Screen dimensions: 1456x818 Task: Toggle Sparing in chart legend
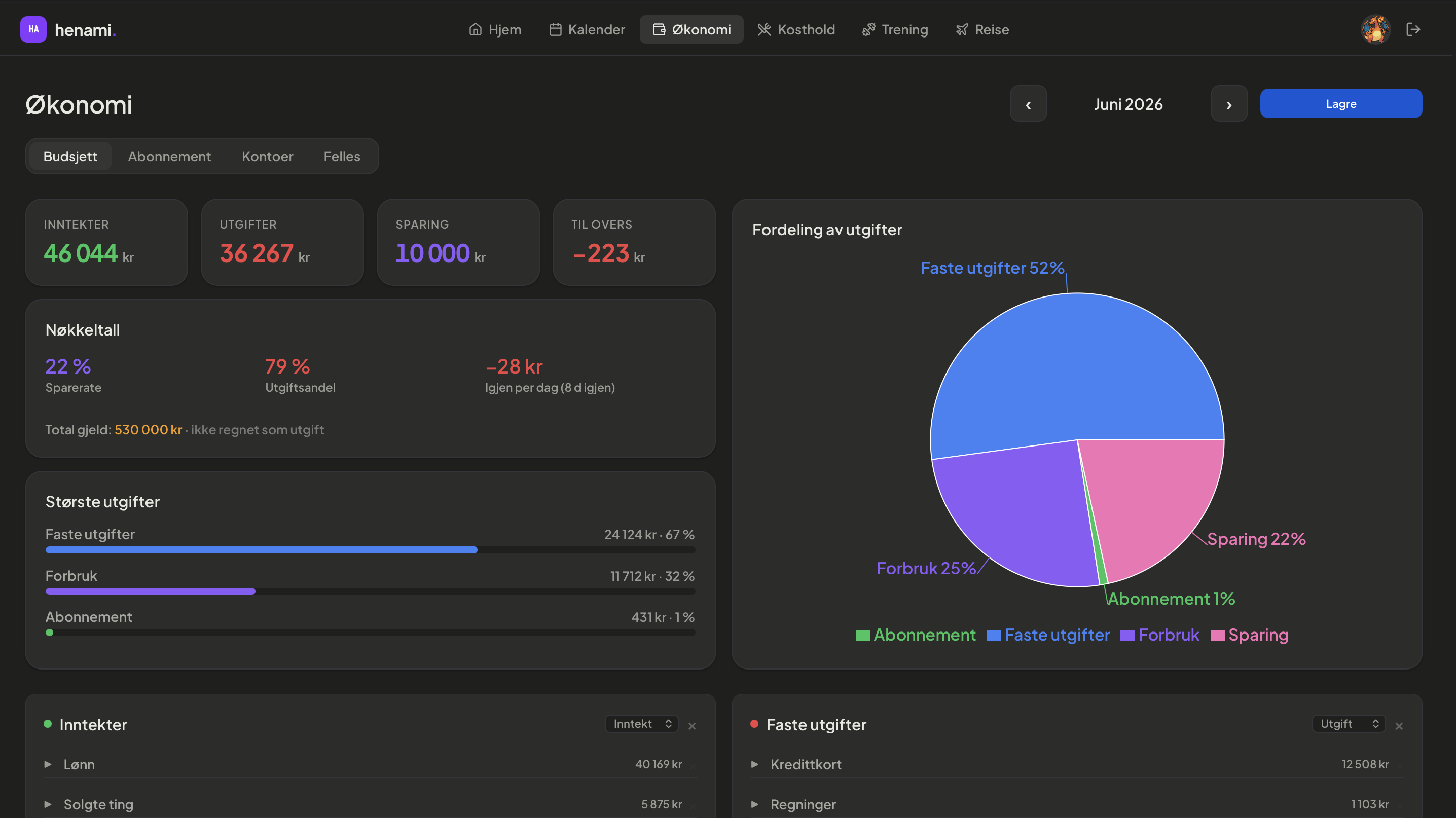(x=1249, y=635)
